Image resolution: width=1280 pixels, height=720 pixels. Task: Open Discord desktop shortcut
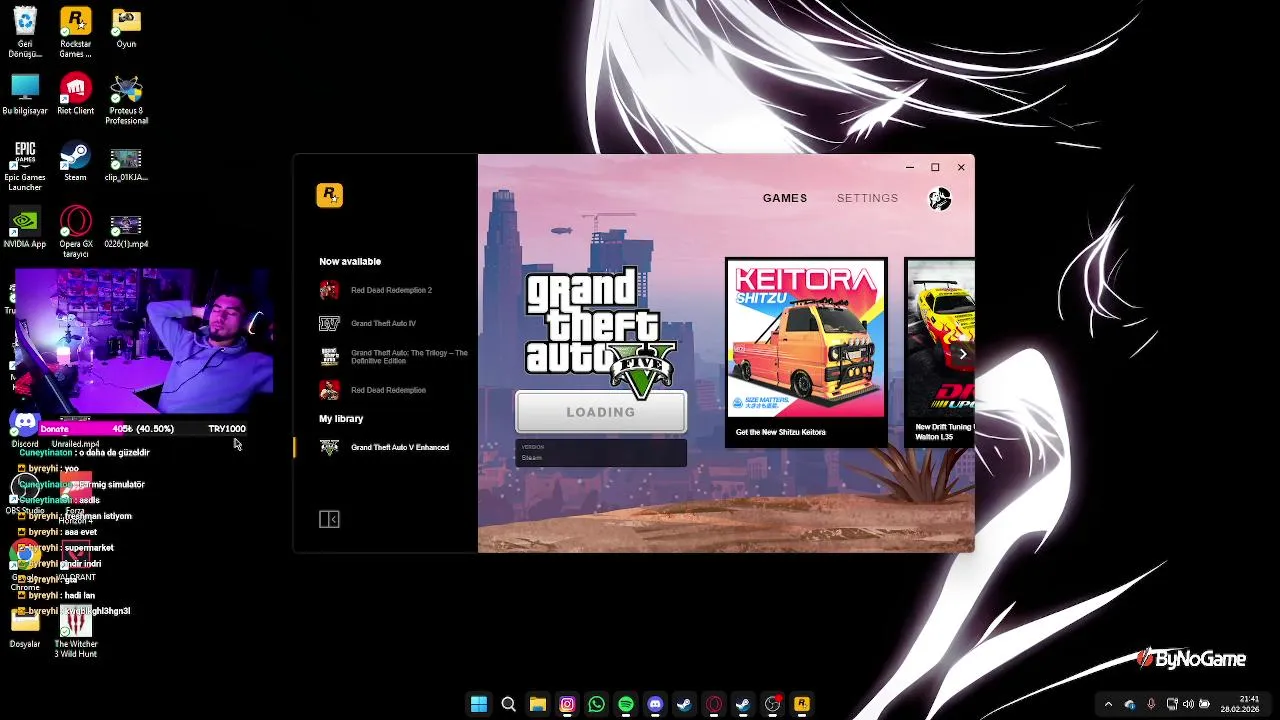tap(25, 428)
